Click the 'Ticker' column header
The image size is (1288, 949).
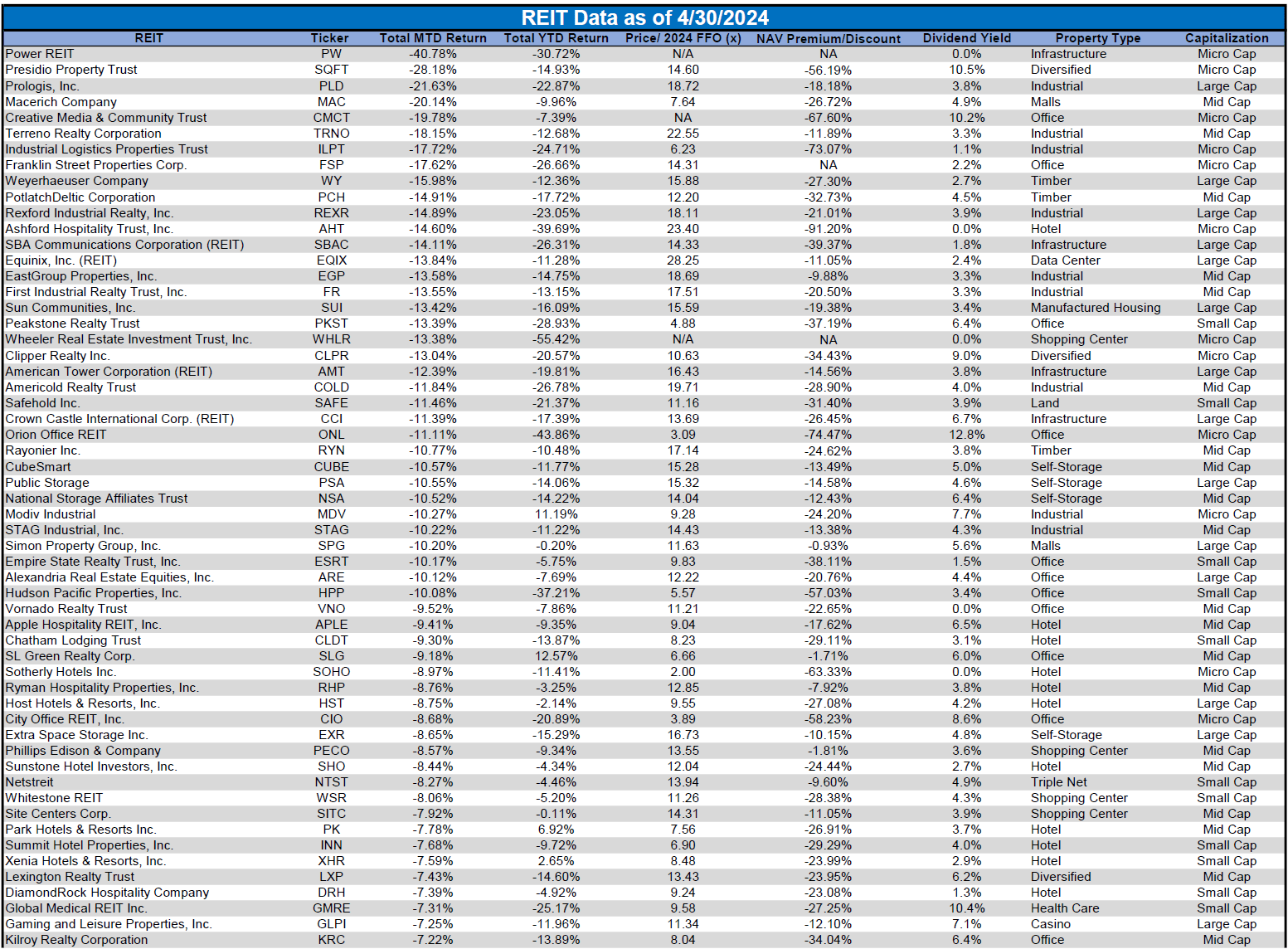(x=330, y=38)
